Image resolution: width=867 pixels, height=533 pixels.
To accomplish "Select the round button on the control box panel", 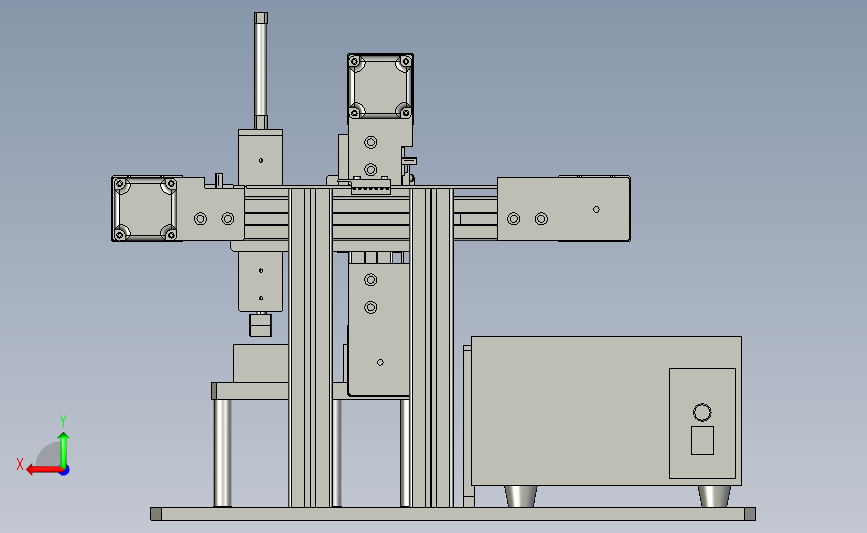I will coord(702,412).
